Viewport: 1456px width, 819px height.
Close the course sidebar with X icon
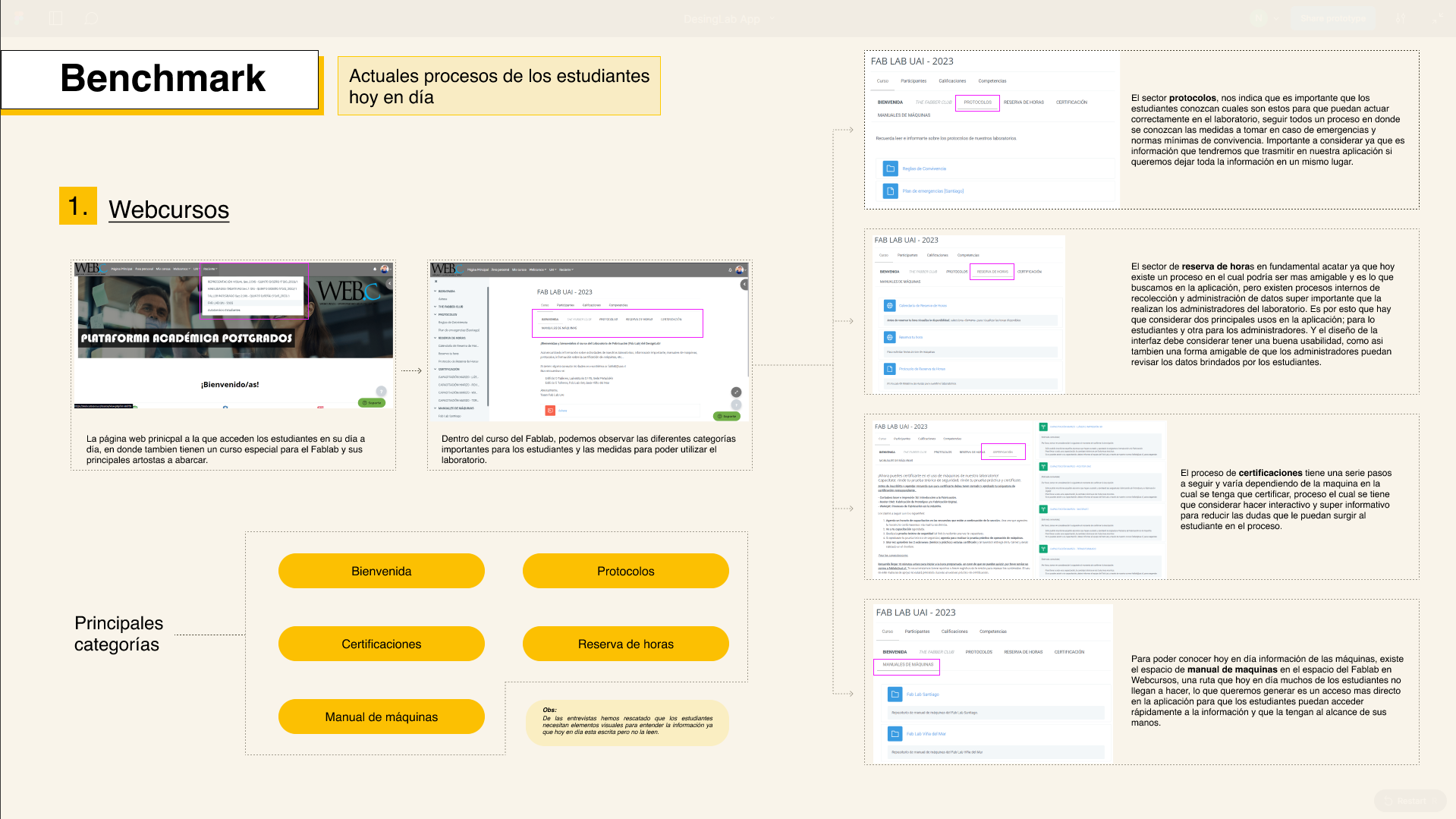(436, 281)
